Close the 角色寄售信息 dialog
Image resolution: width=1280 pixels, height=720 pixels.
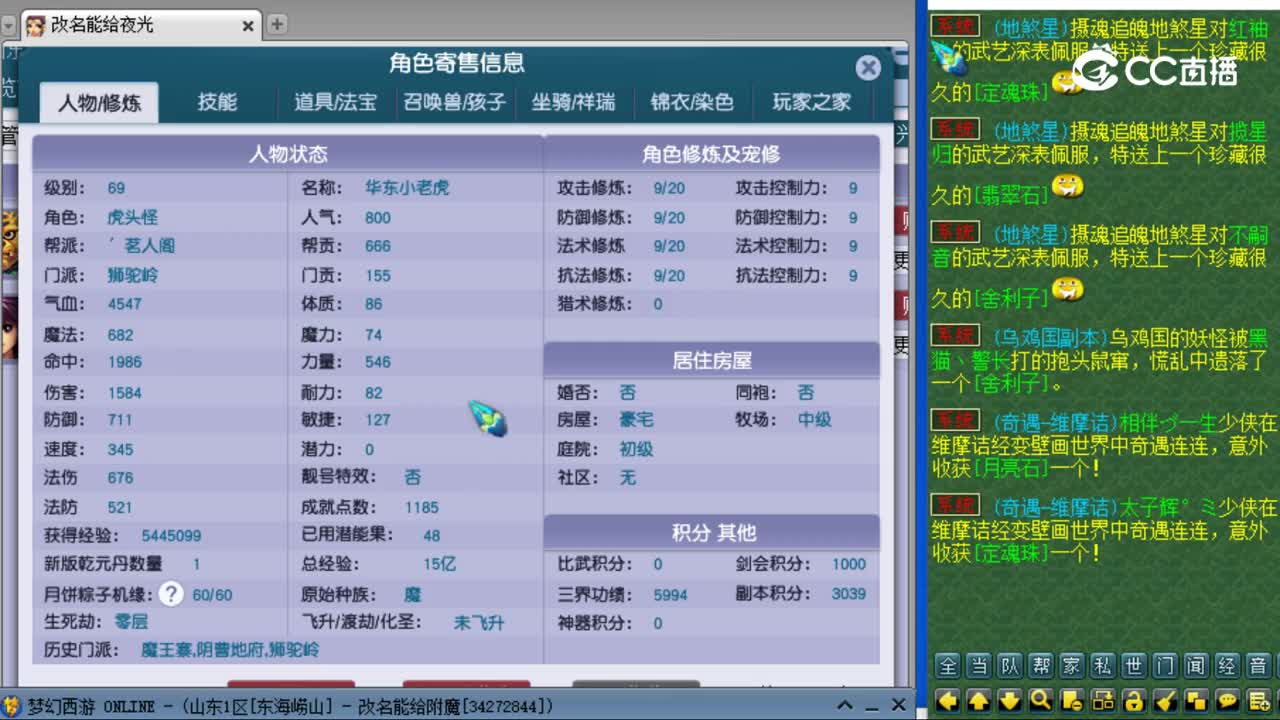tap(868, 67)
